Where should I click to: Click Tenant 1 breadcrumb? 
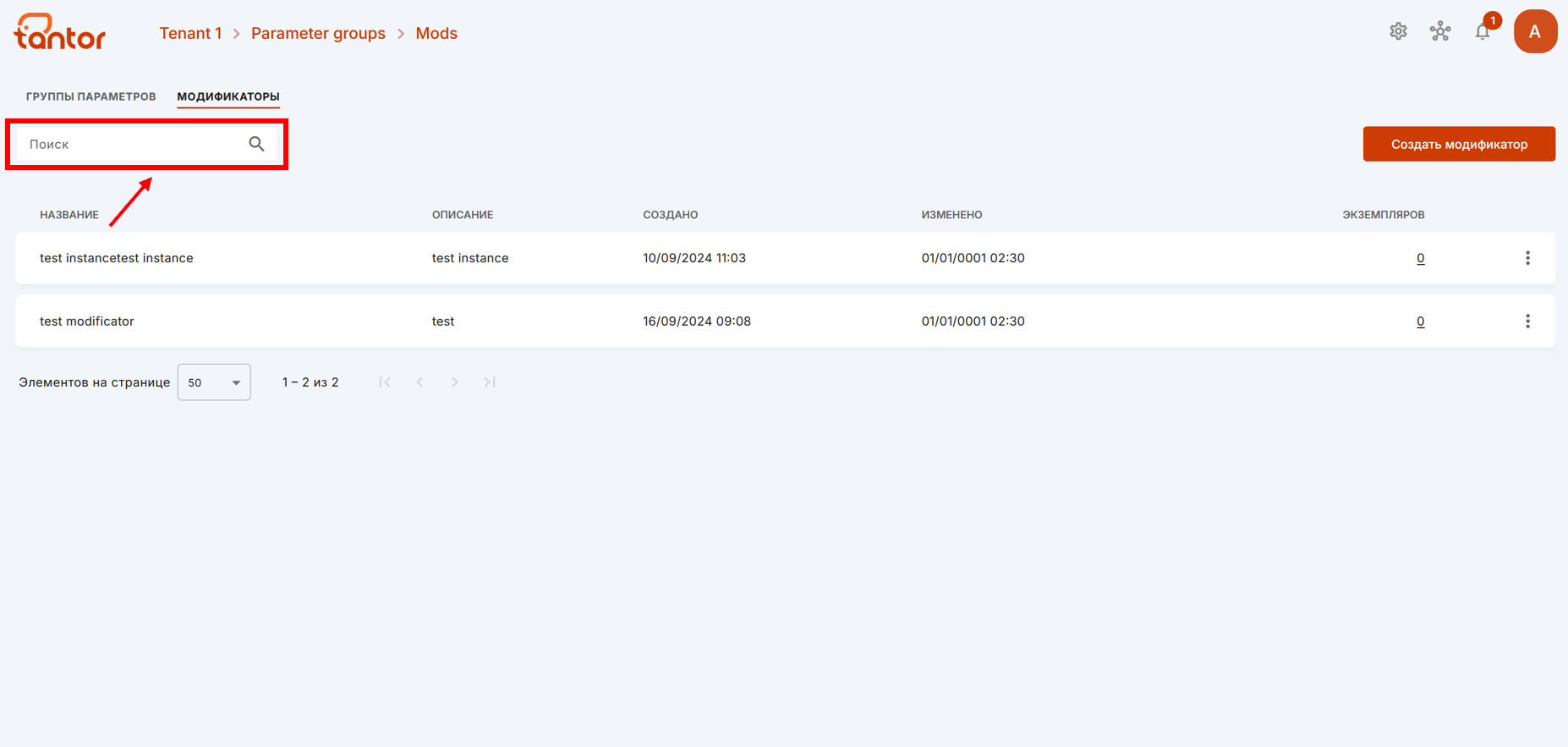click(x=190, y=33)
